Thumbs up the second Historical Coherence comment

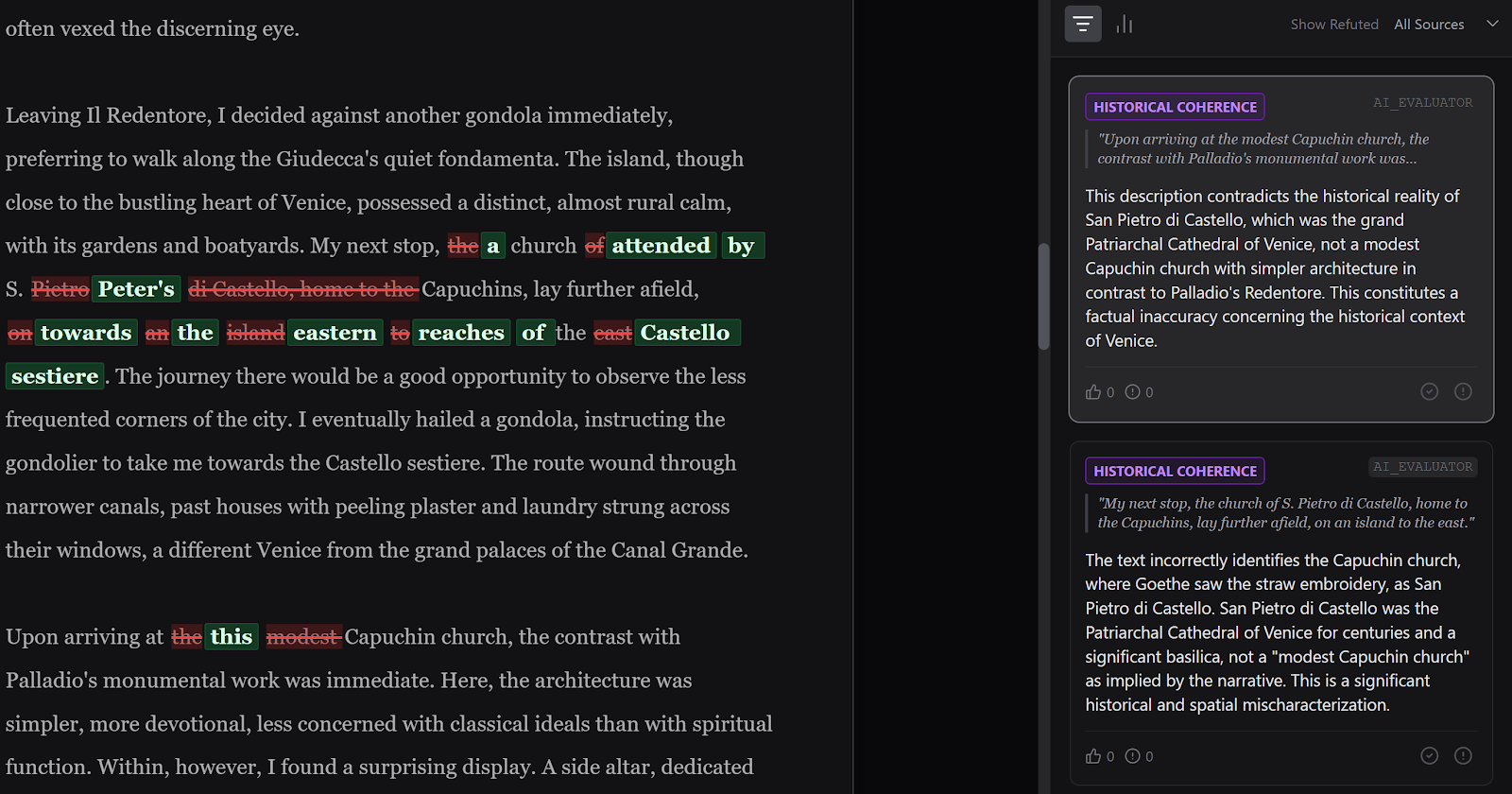[x=1093, y=756]
